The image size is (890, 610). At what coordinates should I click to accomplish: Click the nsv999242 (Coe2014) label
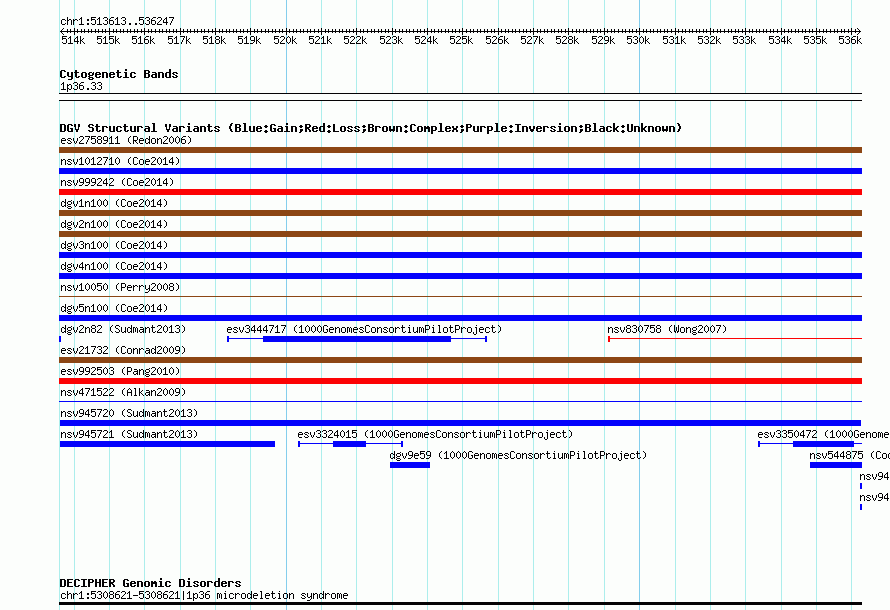point(117,182)
